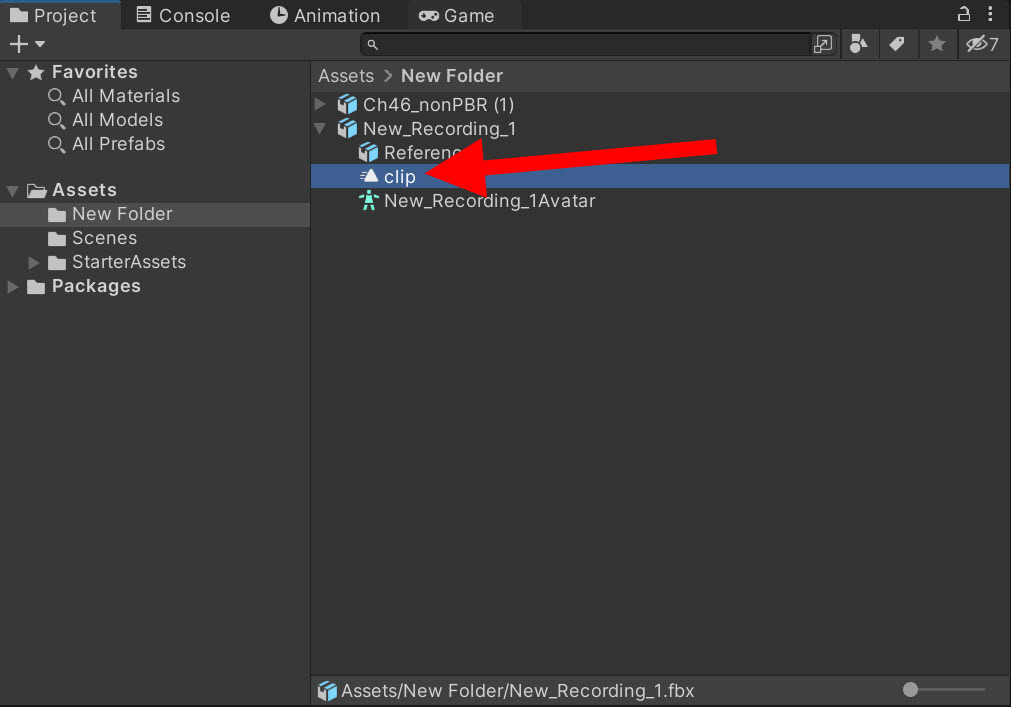The height and width of the screenshot is (707, 1011).
Task: Click the favorites star save search button
Action: (x=937, y=44)
